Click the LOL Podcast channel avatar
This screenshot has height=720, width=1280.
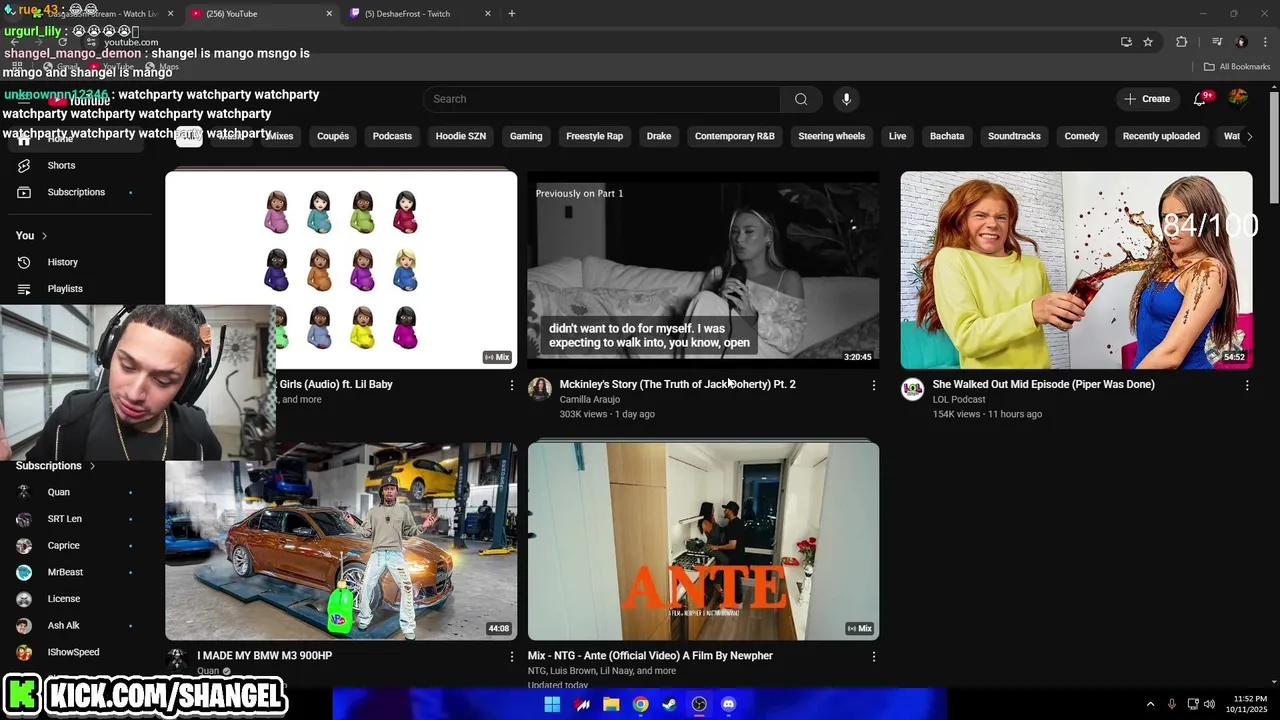click(x=912, y=390)
